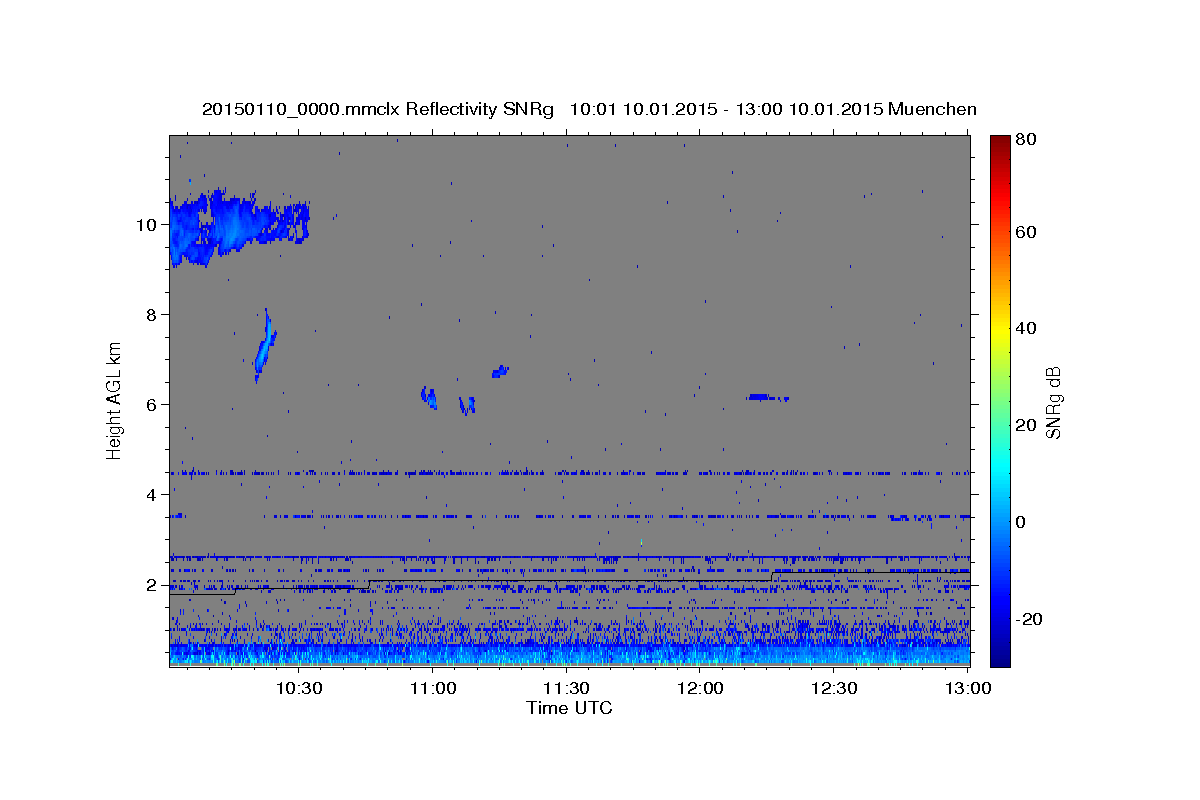Viewport: 1200px width, 800px height.
Task: Click the 11:30 time tick label
Action: pos(566,688)
